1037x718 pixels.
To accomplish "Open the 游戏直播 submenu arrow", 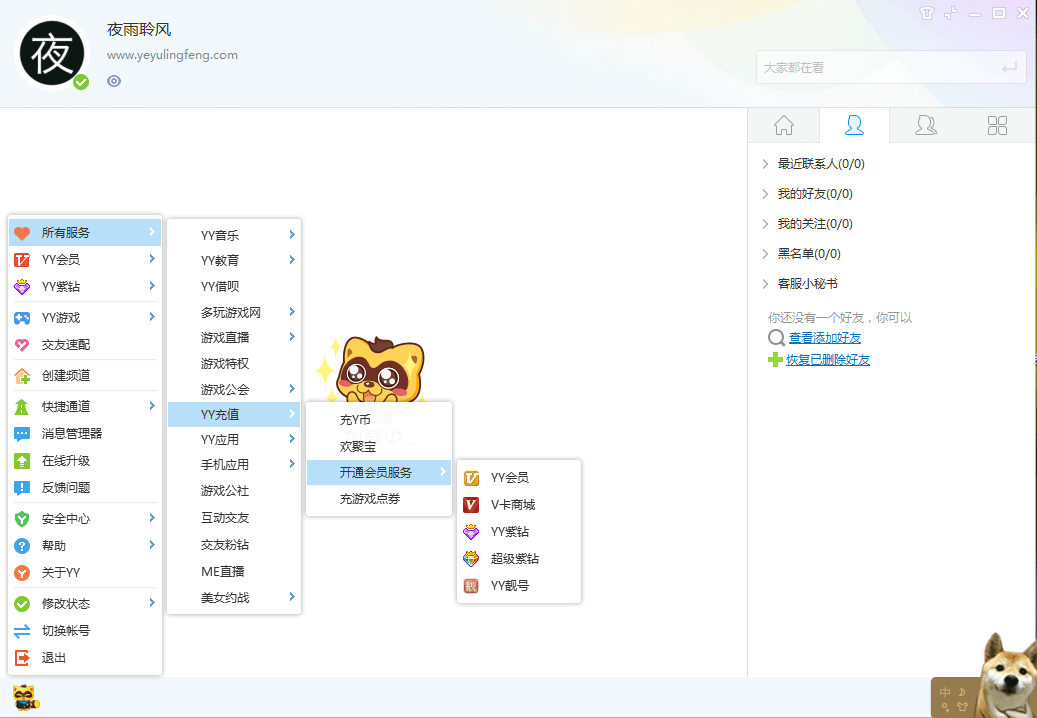I will (x=292, y=337).
